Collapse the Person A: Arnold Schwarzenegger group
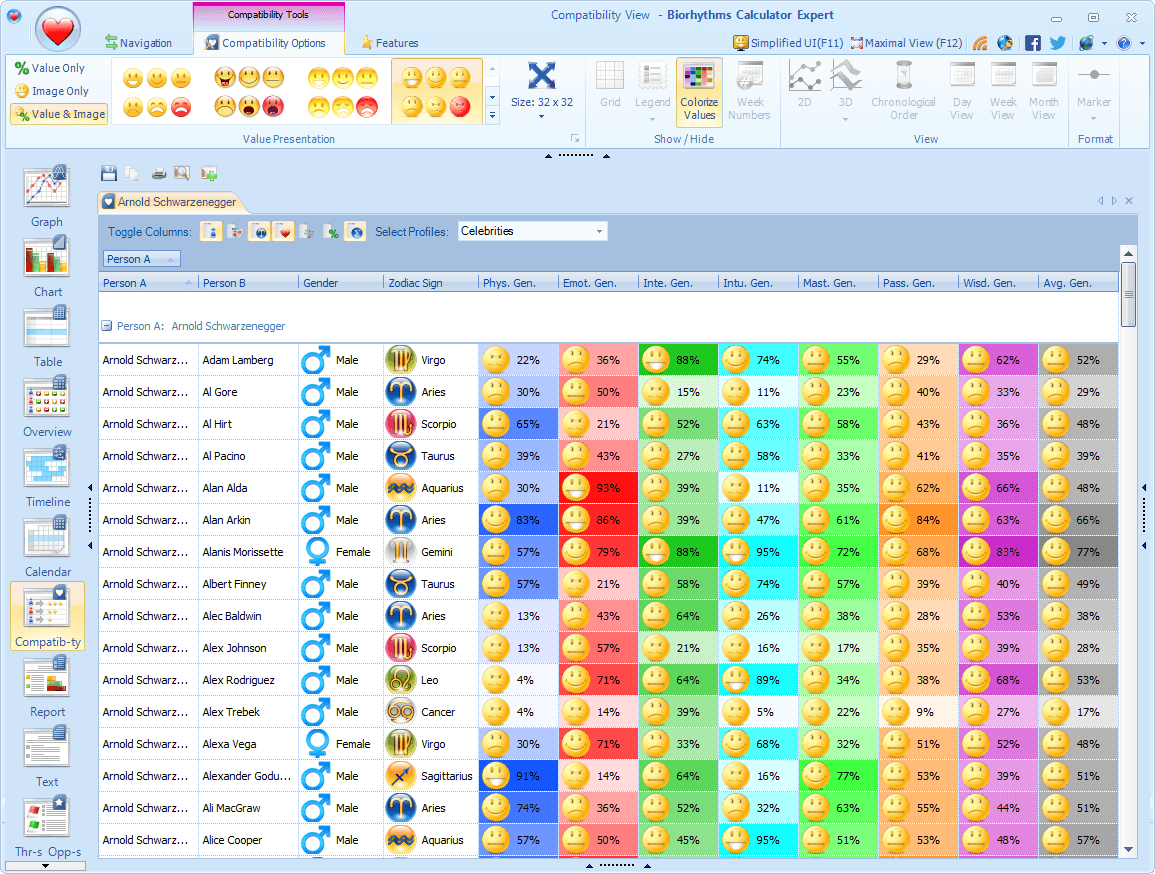Viewport: 1155px width, 874px height. 107,325
